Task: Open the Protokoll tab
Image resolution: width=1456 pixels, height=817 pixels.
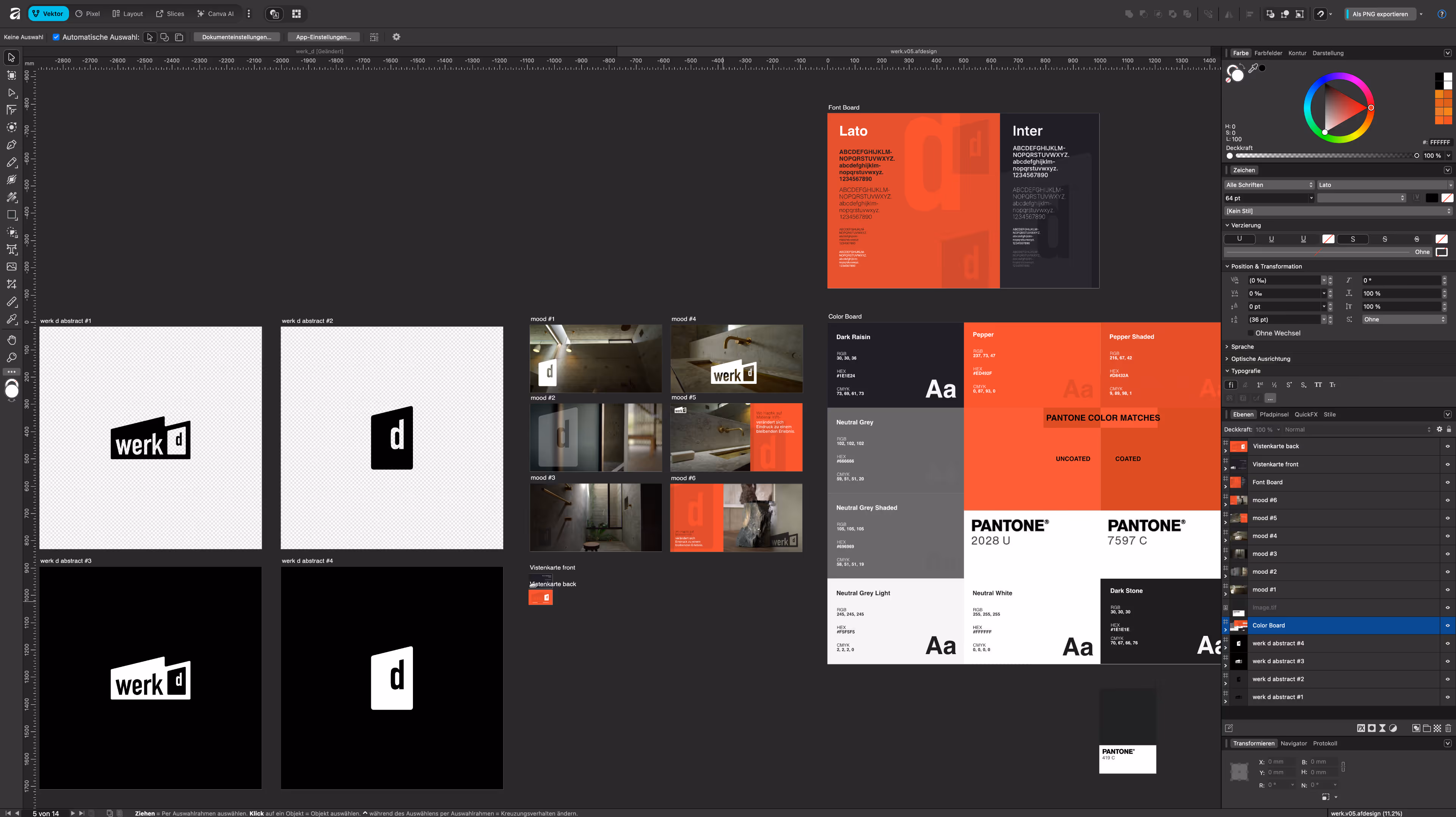Action: 1325,744
